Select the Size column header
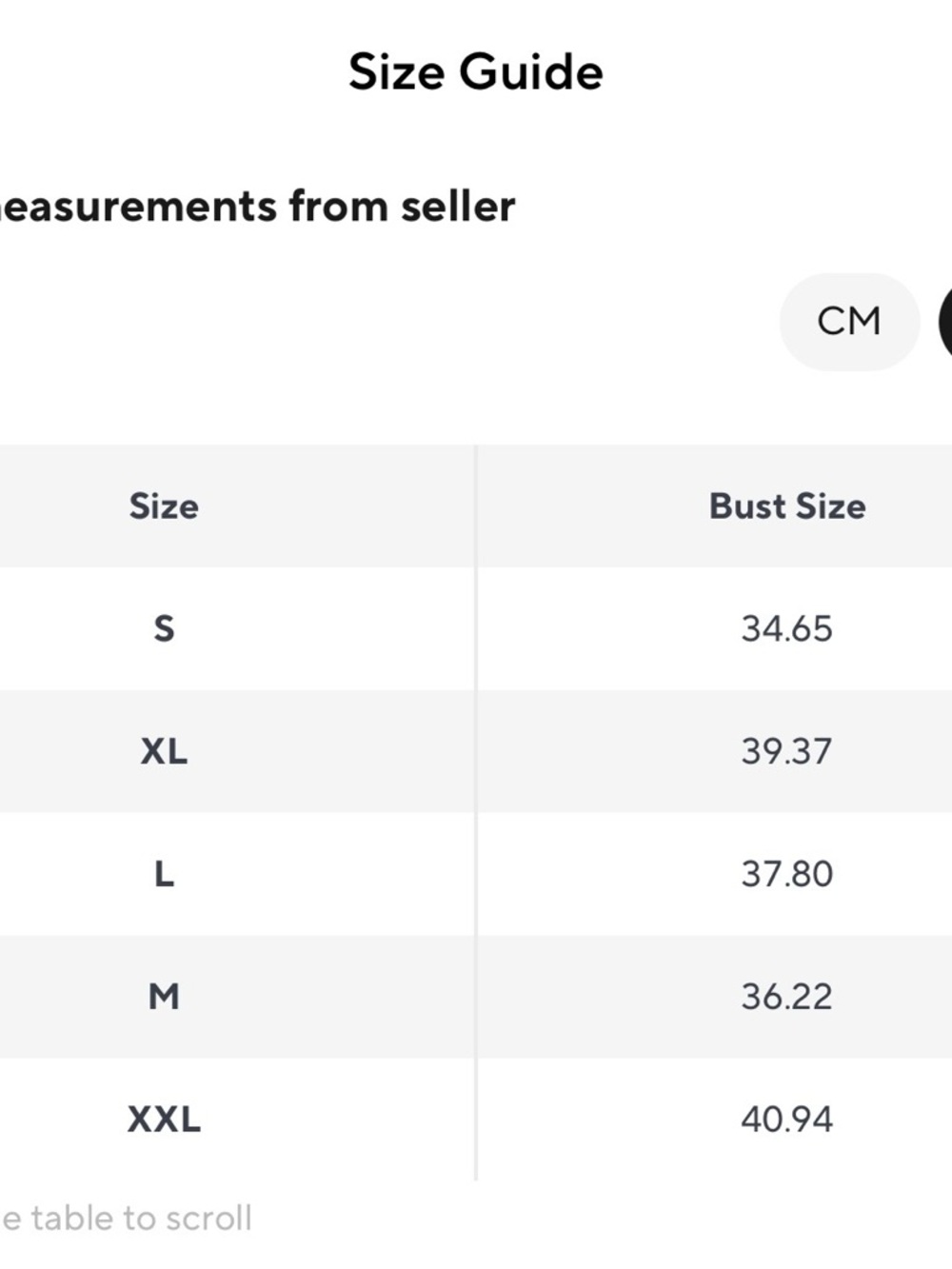The width and height of the screenshot is (952, 1269). tap(164, 506)
